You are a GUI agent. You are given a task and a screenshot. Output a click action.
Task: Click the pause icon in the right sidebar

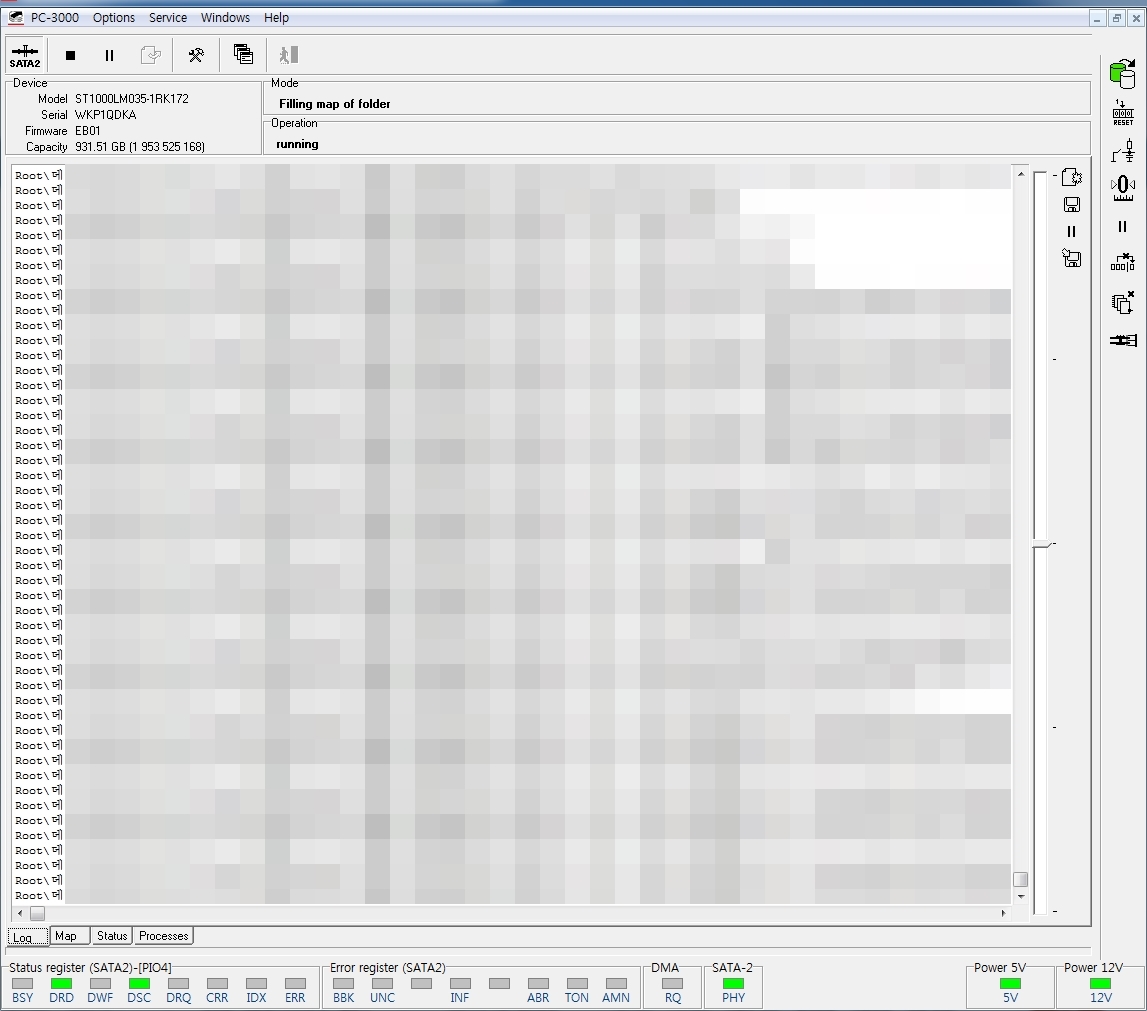pyautogui.click(x=1123, y=227)
